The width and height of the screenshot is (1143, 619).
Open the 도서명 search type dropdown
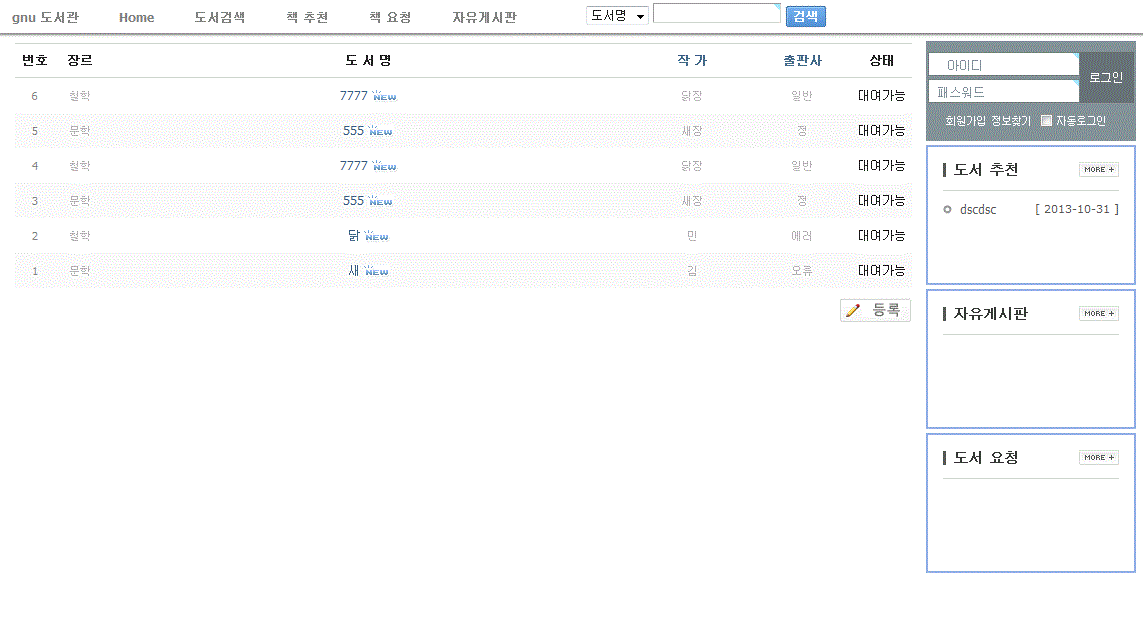(x=617, y=16)
